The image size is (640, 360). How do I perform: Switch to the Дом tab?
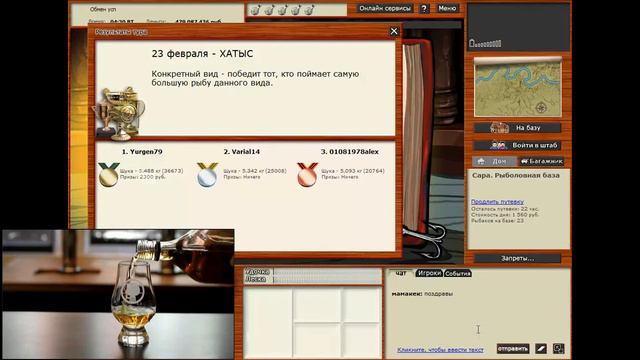(494, 161)
